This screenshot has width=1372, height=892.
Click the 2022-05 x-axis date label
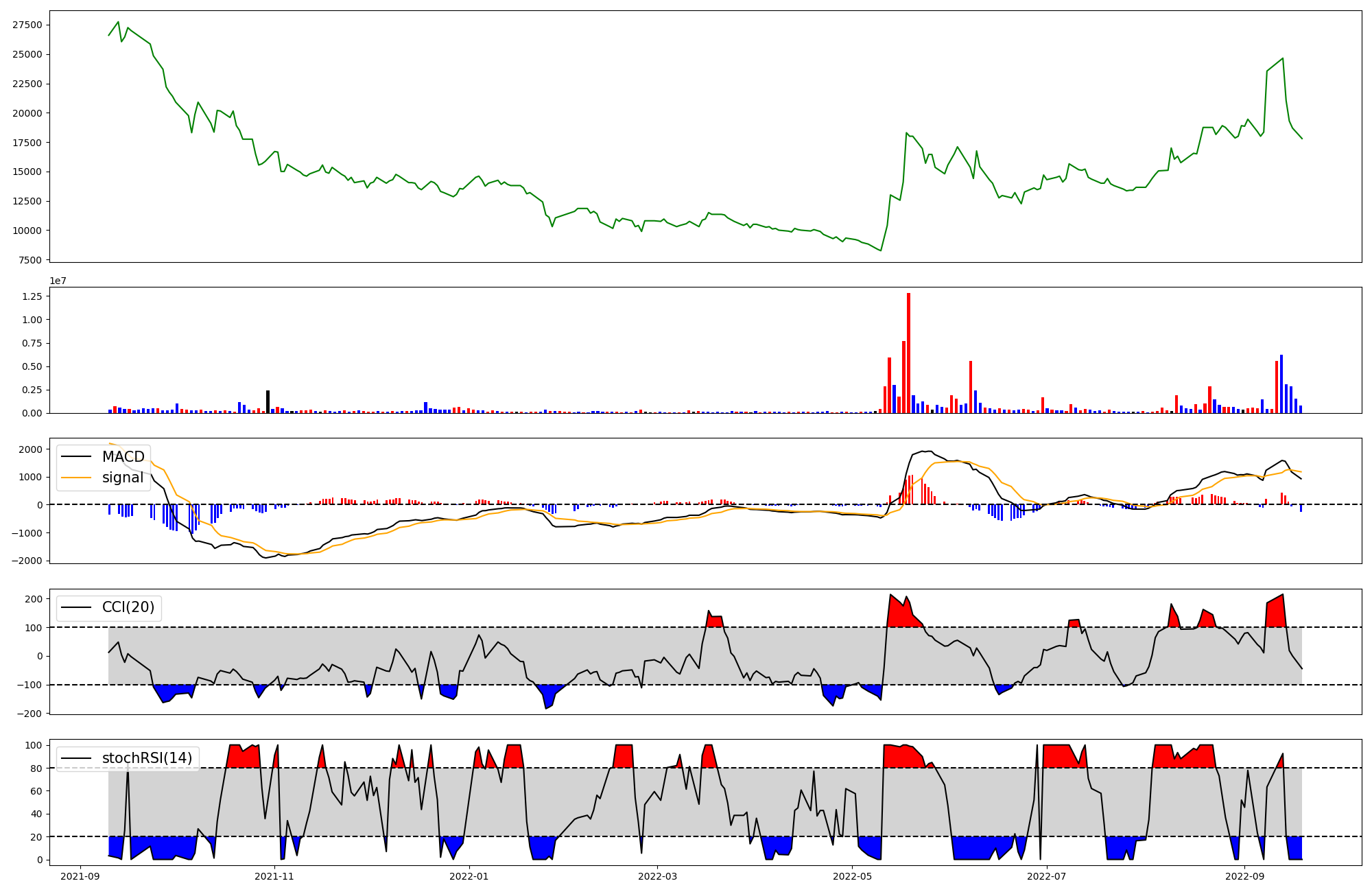852,876
